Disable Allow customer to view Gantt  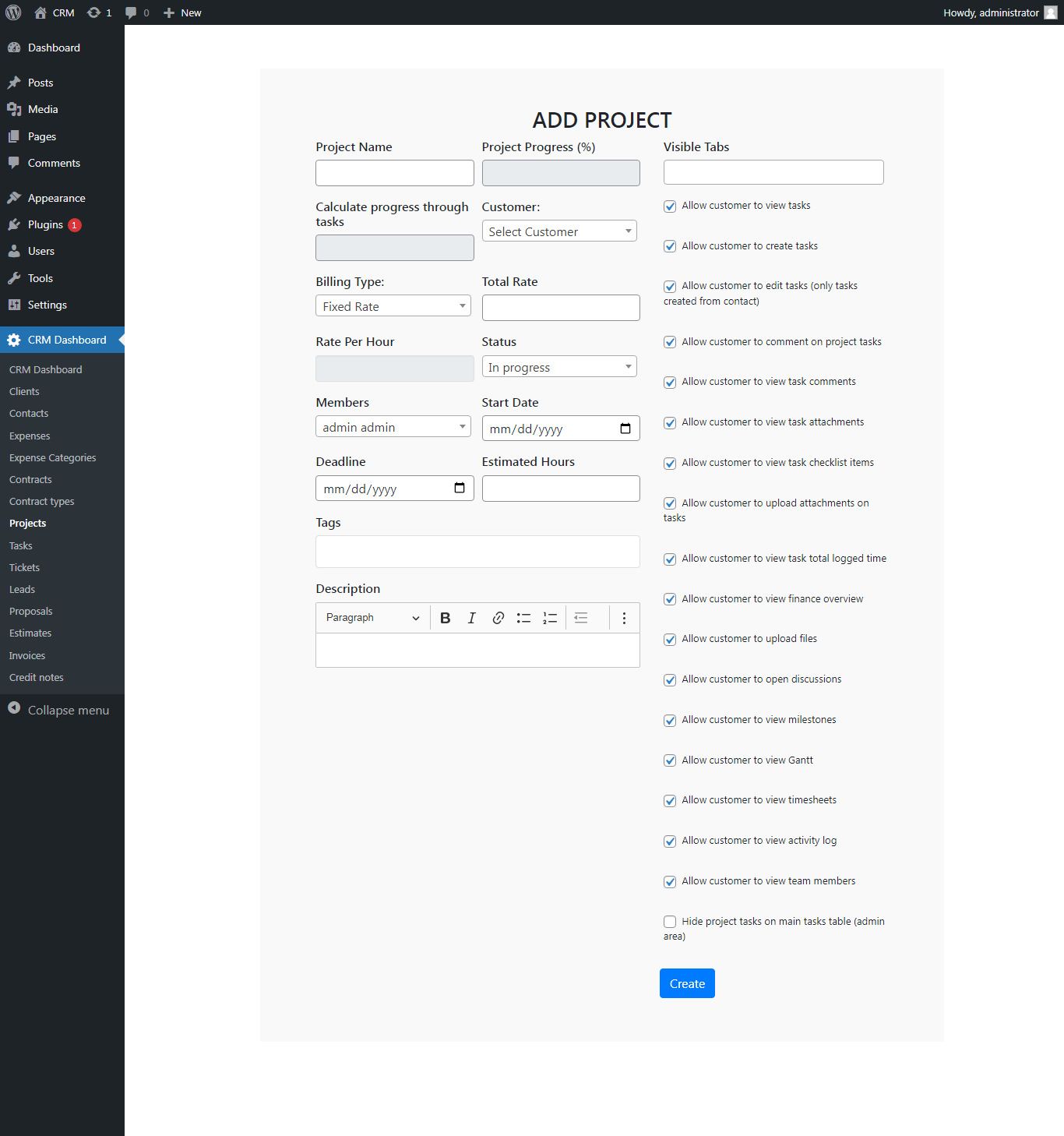click(670, 760)
